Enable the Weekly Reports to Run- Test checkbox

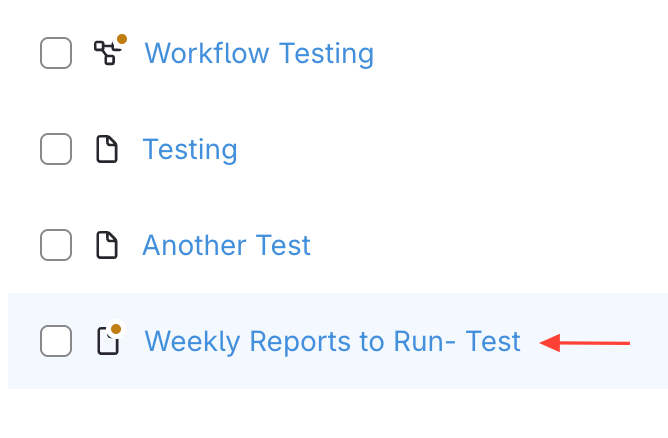56,342
